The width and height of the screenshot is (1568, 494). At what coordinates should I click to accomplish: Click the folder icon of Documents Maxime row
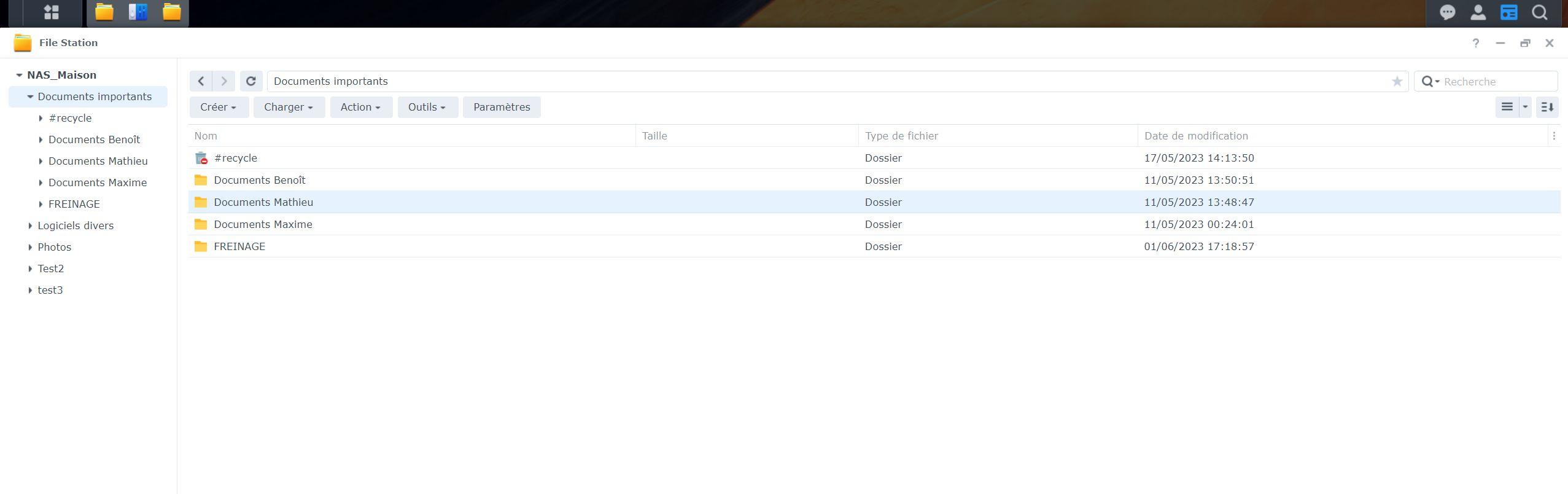(201, 224)
